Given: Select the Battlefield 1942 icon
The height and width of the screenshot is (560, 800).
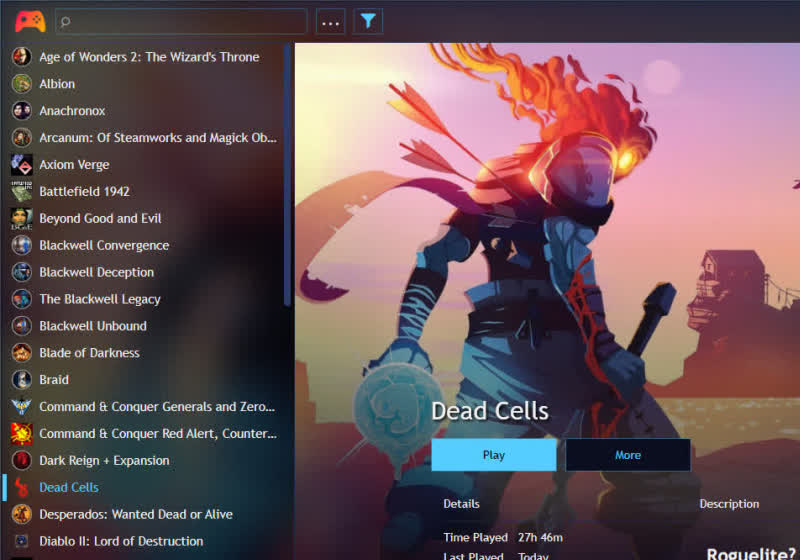Looking at the screenshot, I should click(21, 191).
